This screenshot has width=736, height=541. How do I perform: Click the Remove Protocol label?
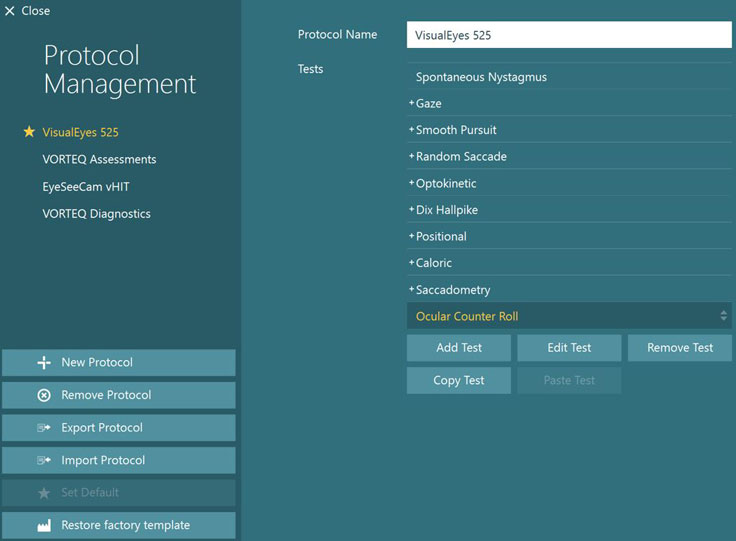click(x=106, y=395)
